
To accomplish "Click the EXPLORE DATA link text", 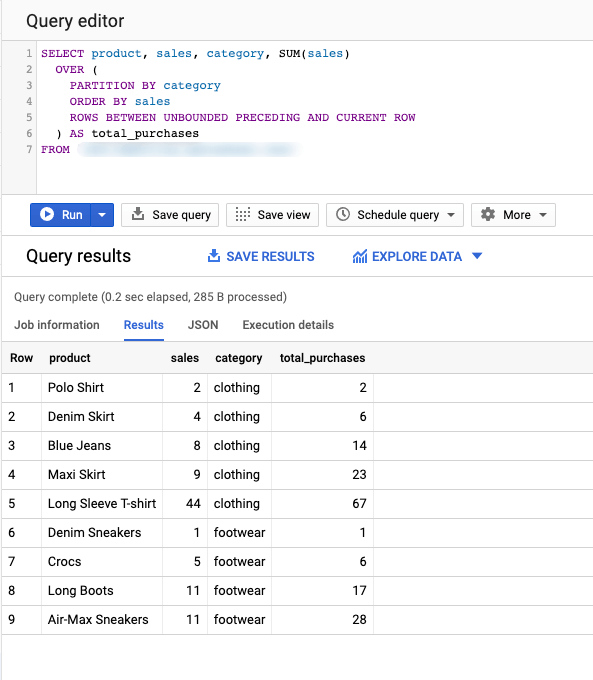I will [x=417, y=256].
